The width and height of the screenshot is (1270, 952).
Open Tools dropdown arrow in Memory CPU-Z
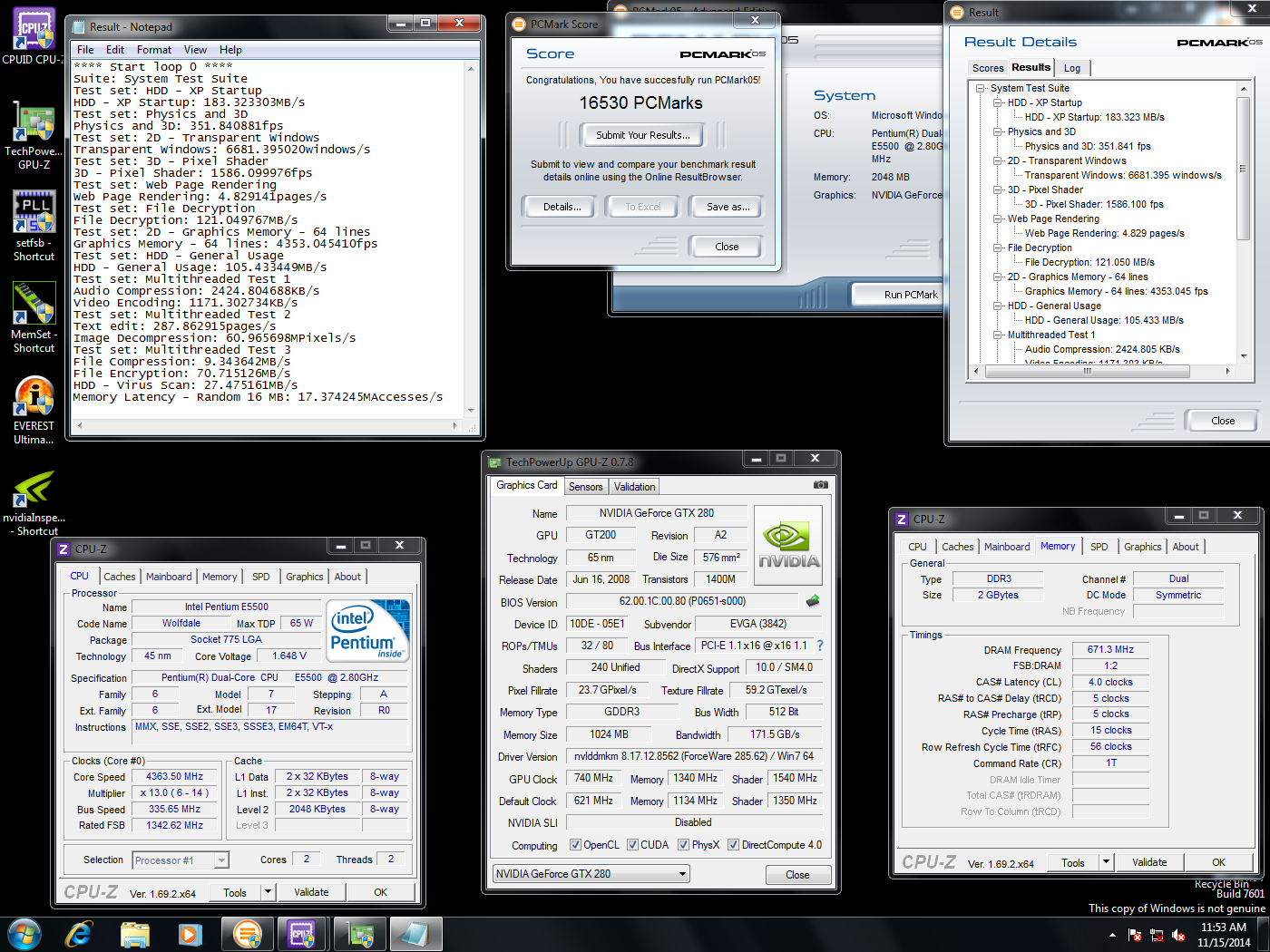point(1106,862)
